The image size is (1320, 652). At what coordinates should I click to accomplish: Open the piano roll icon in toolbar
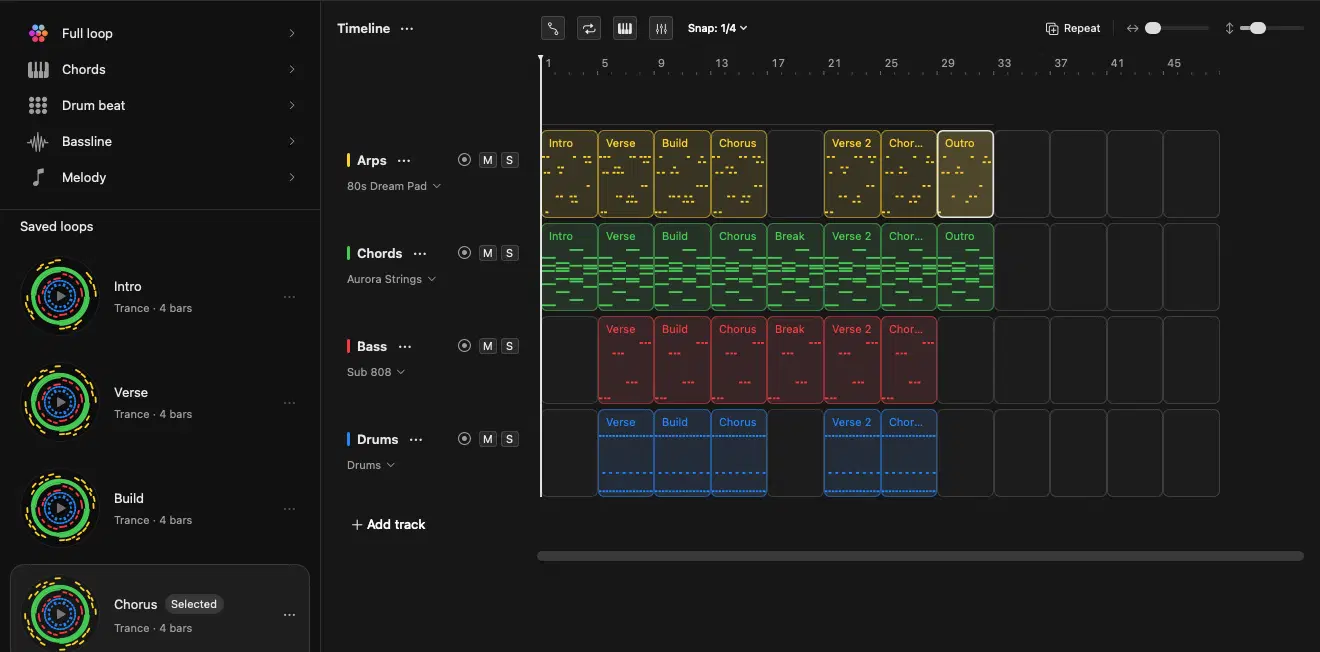click(625, 28)
